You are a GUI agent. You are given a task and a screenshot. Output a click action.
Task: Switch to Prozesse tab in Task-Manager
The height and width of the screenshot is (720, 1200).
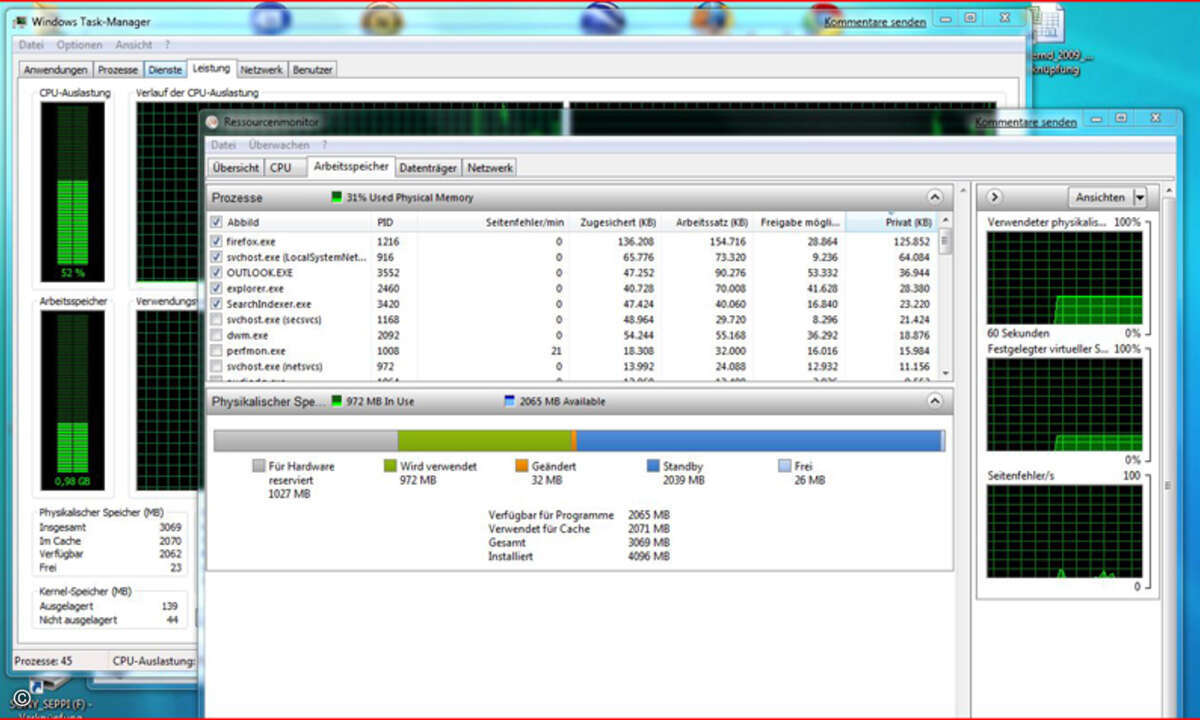click(118, 70)
